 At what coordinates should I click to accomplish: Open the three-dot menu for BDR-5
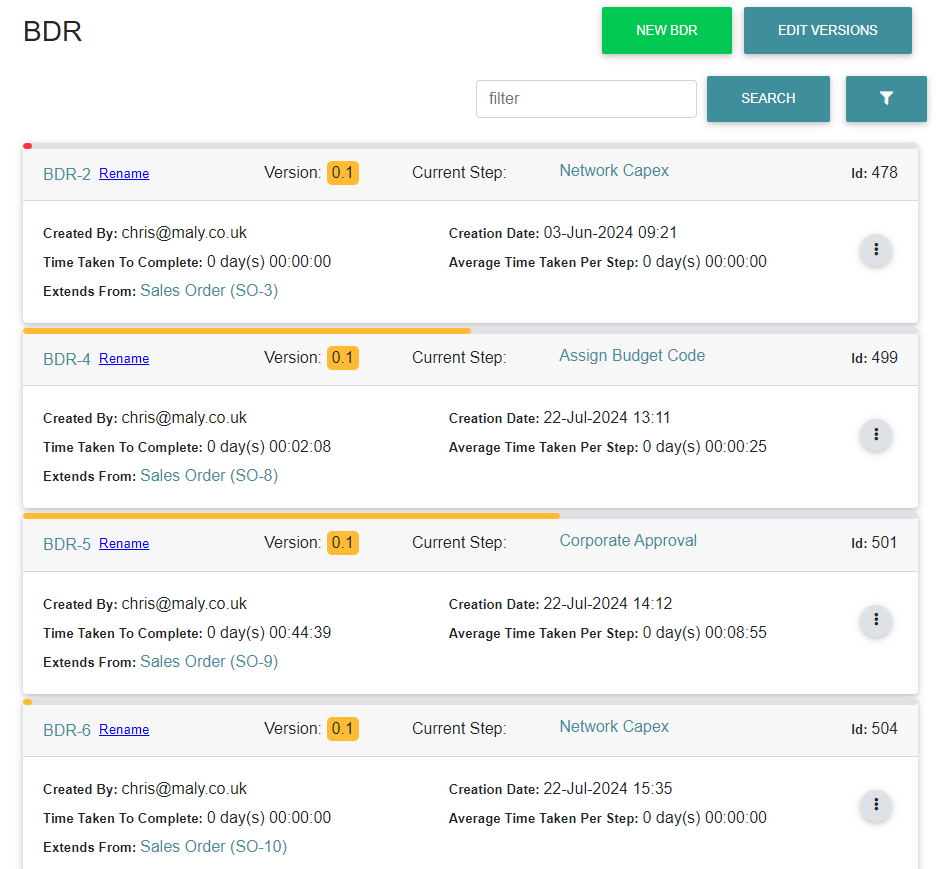point(876,621)
